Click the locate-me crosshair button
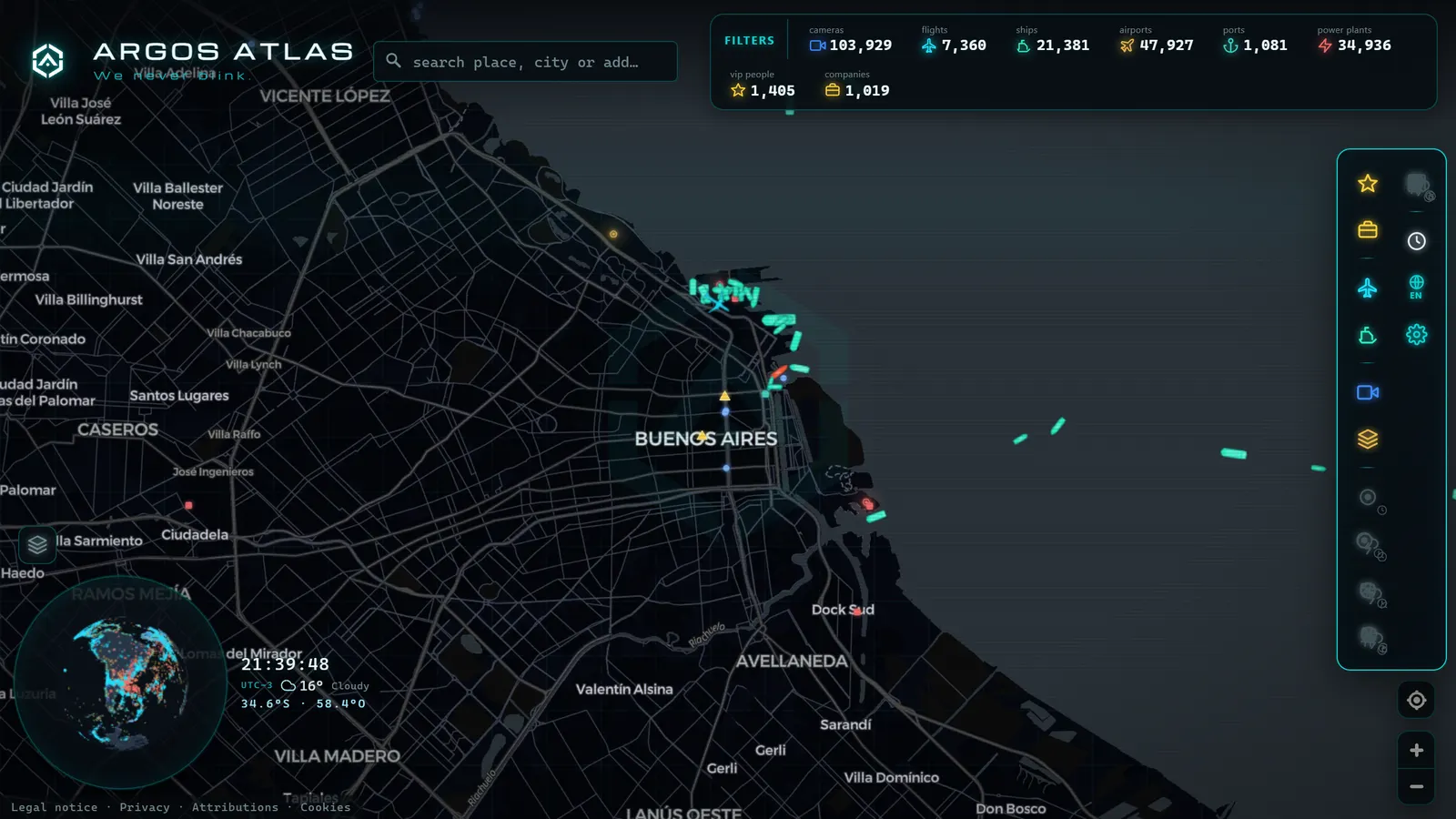The height and width of the screenshot is (819, 1456). pos(1416,700)
